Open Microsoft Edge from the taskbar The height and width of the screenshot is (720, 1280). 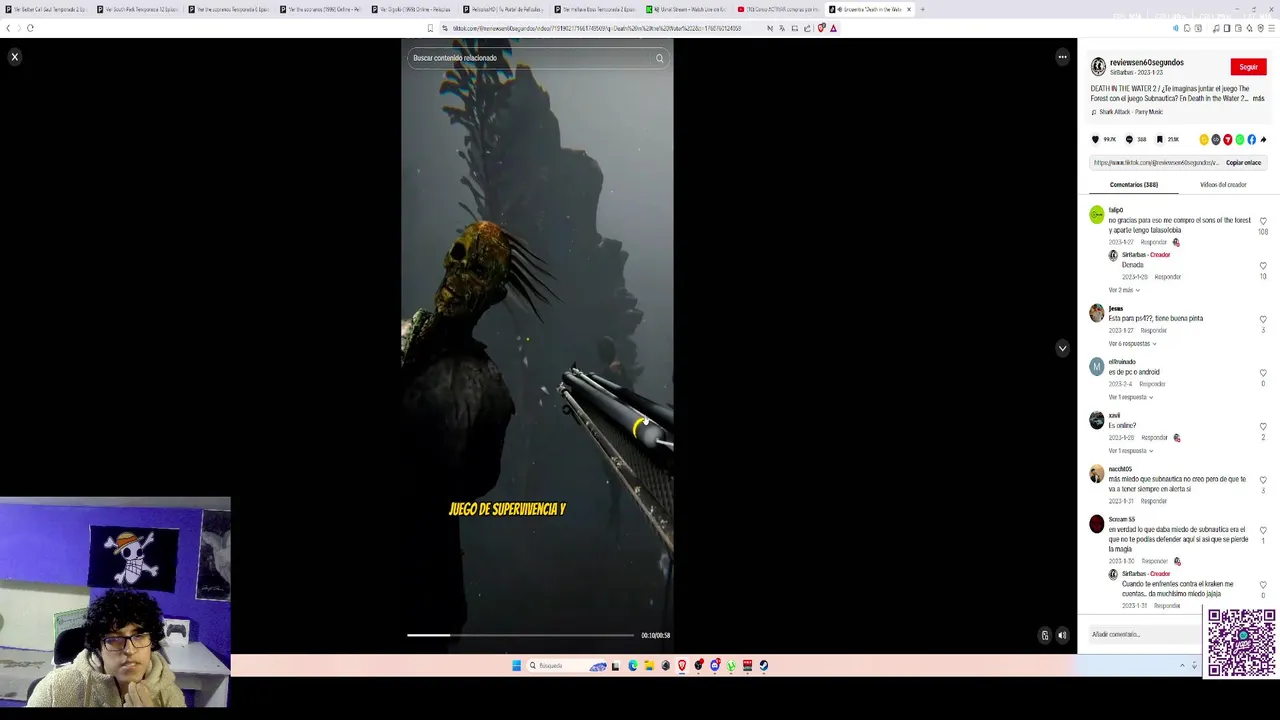click(633, 665)
